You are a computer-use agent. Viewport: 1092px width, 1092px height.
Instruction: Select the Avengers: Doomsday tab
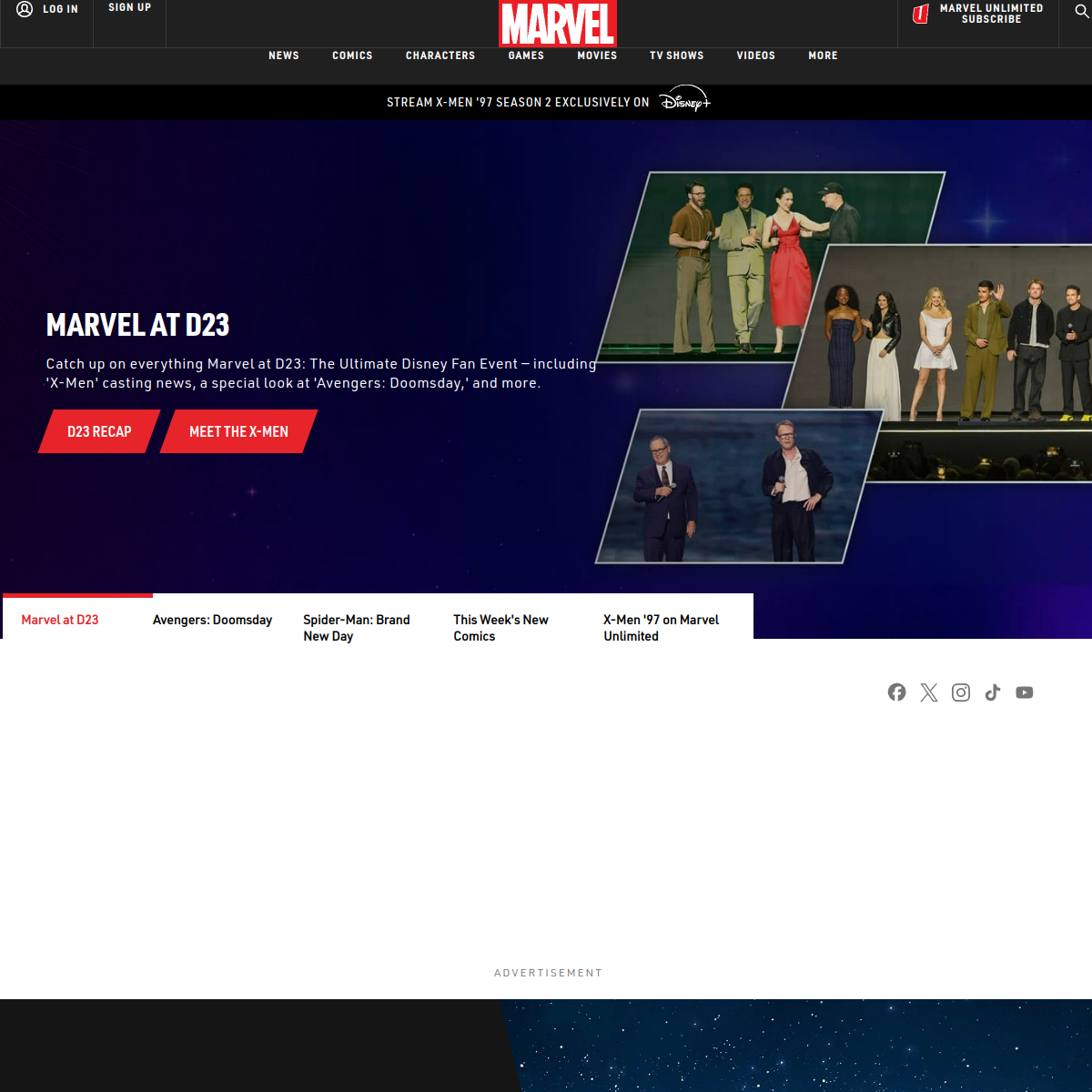click(x=213, y=620)
